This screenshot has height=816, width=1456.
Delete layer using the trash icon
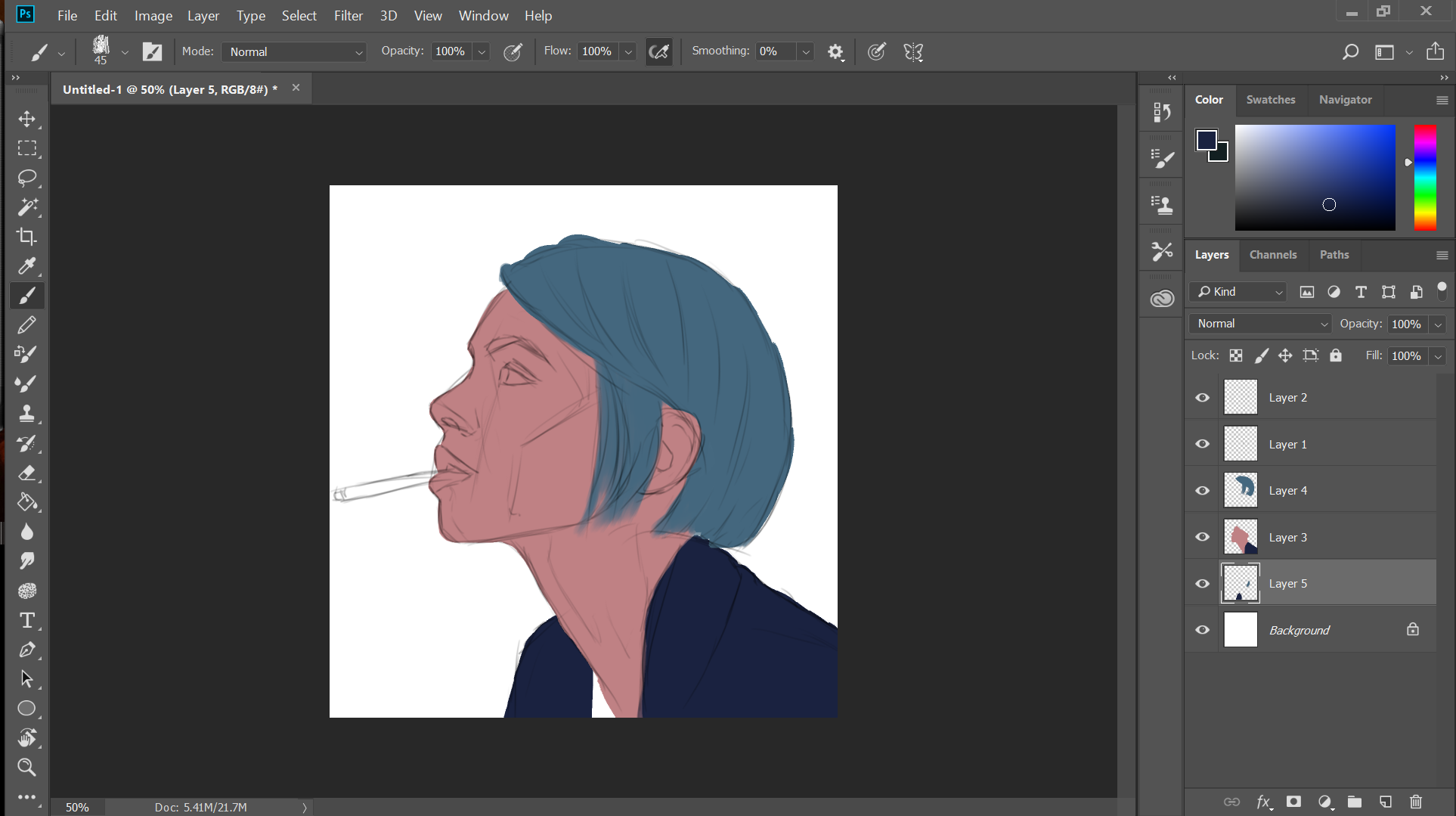point(1416,802)
